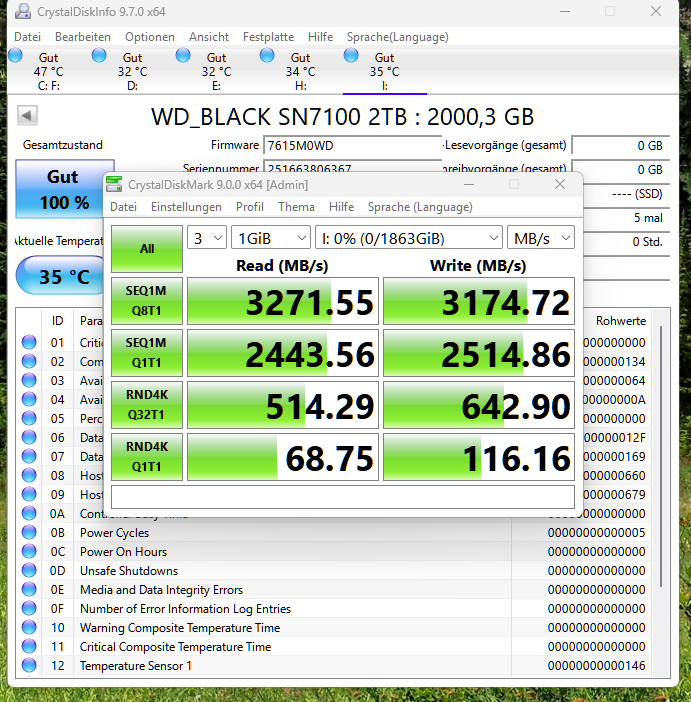Open Hilfe menu in CrystalDiskInfo

320,37
